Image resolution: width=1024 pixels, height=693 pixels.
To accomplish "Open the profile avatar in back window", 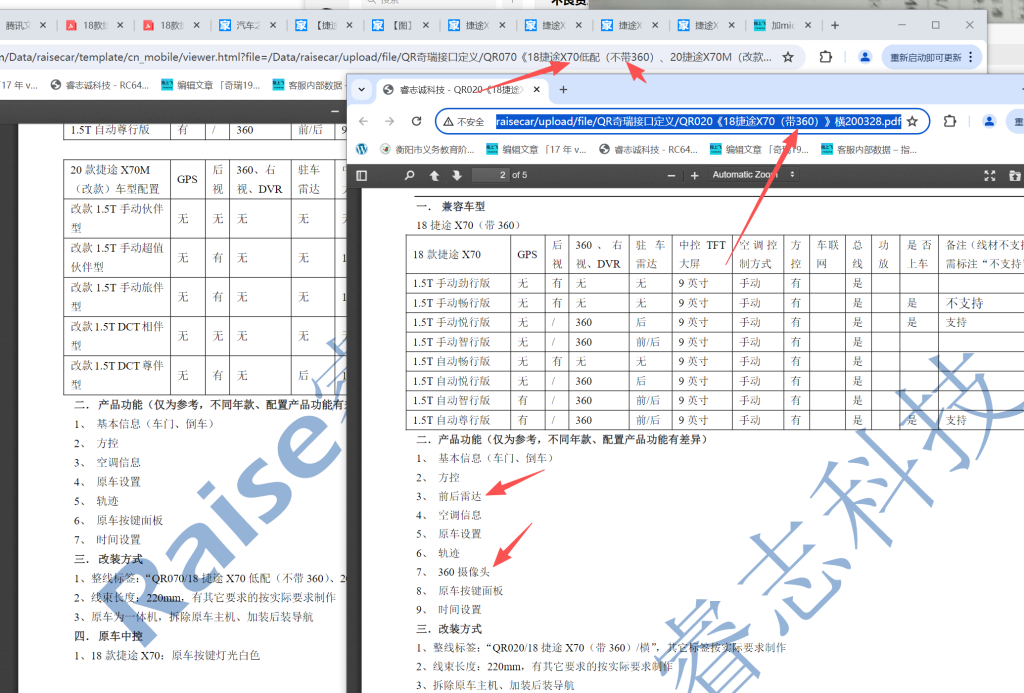I will point(865,57).
